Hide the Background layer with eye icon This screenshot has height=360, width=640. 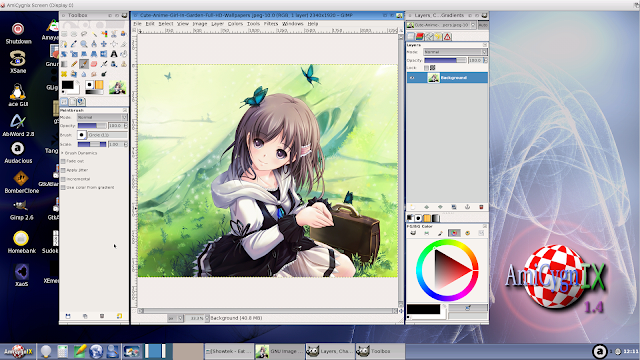click(x=412, y=78)
